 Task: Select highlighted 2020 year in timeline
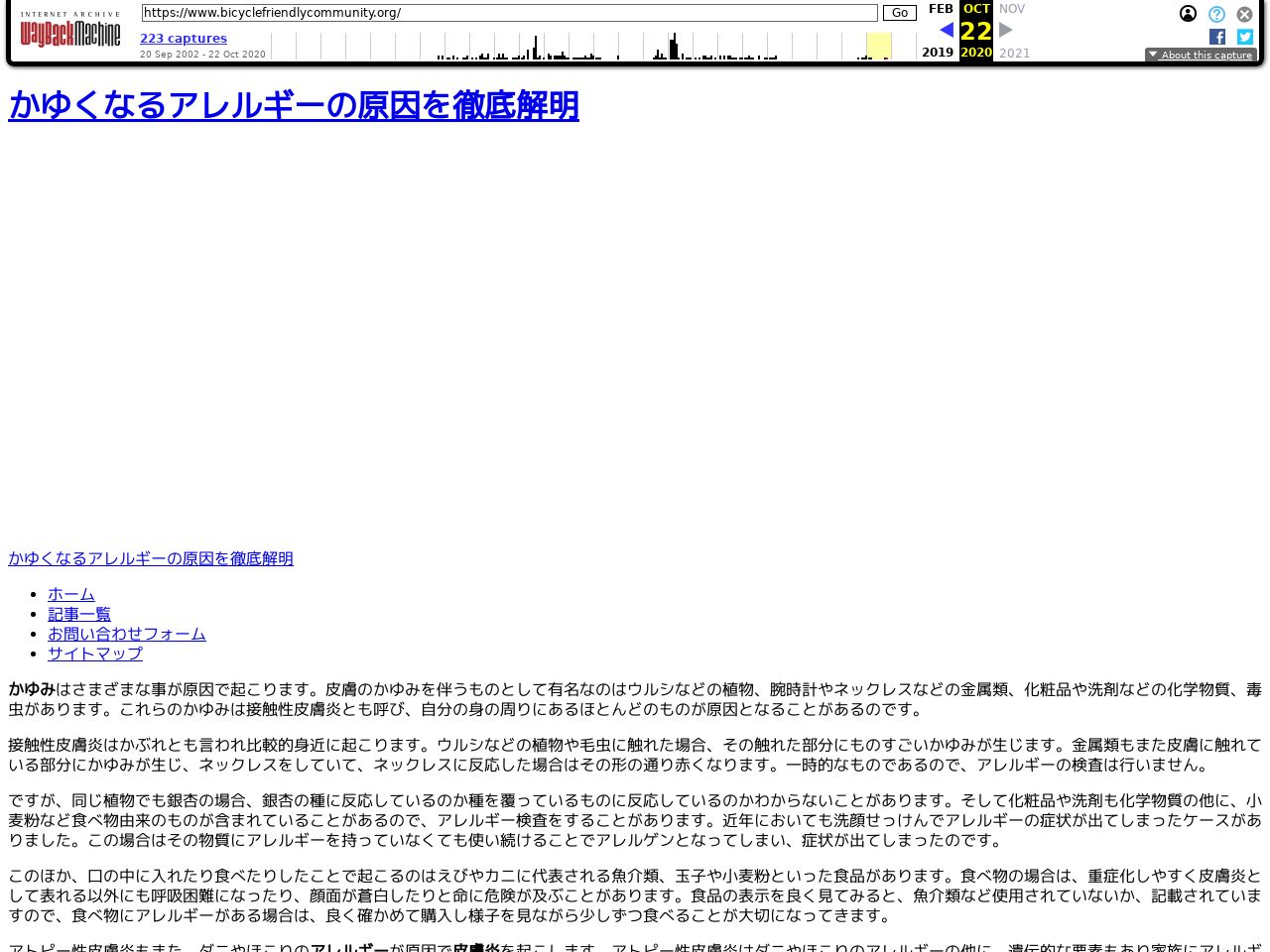coord(878,47)
